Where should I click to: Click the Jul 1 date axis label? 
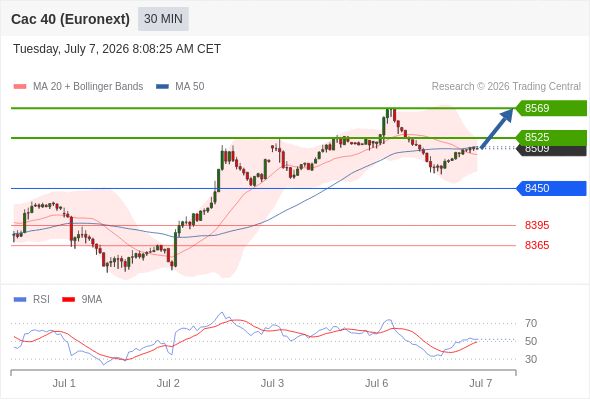click(64, 383)
